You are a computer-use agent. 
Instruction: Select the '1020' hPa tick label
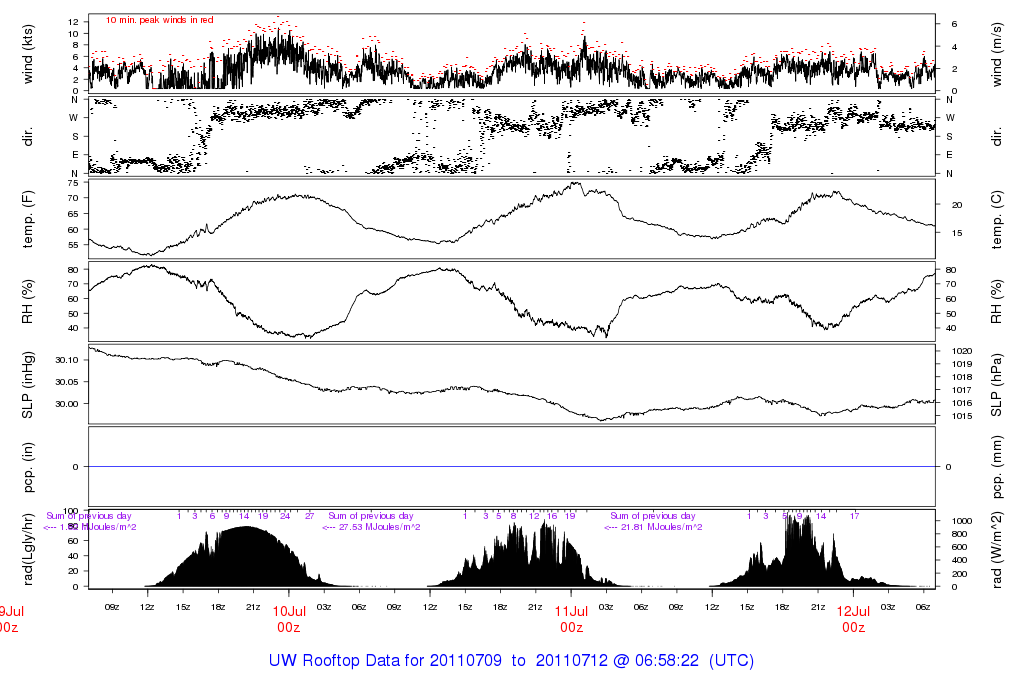point(962,351)
